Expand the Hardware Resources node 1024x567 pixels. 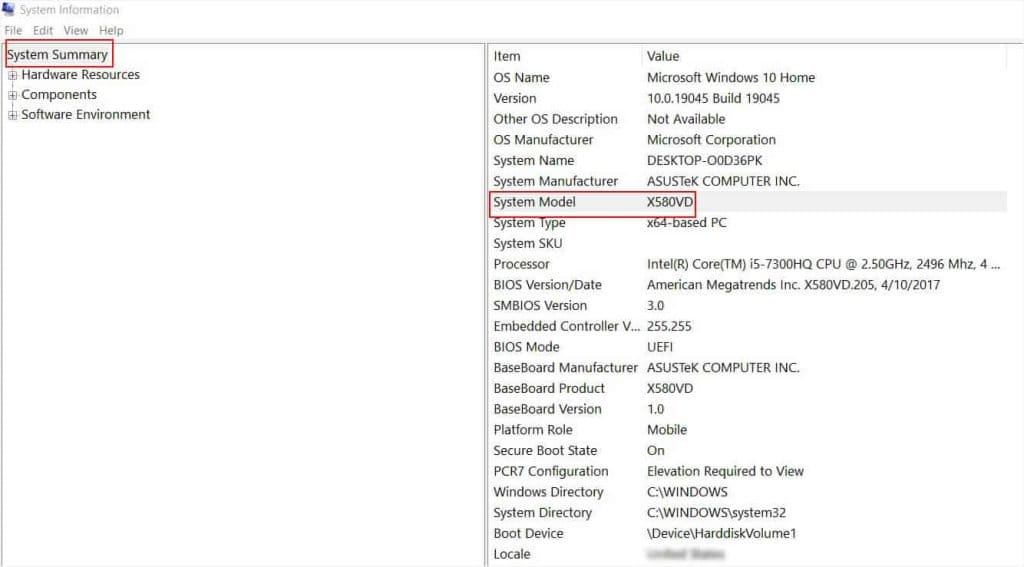click(13, 75)
